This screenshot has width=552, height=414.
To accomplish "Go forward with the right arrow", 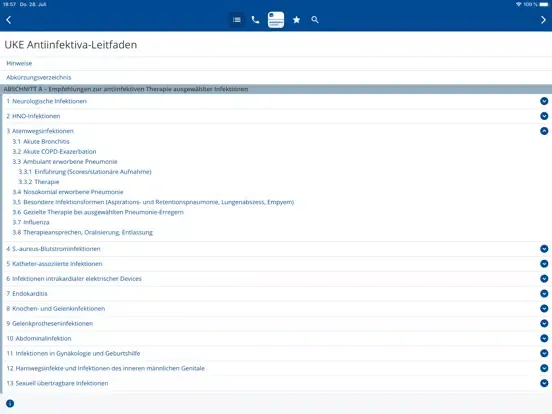I will 543,20.
